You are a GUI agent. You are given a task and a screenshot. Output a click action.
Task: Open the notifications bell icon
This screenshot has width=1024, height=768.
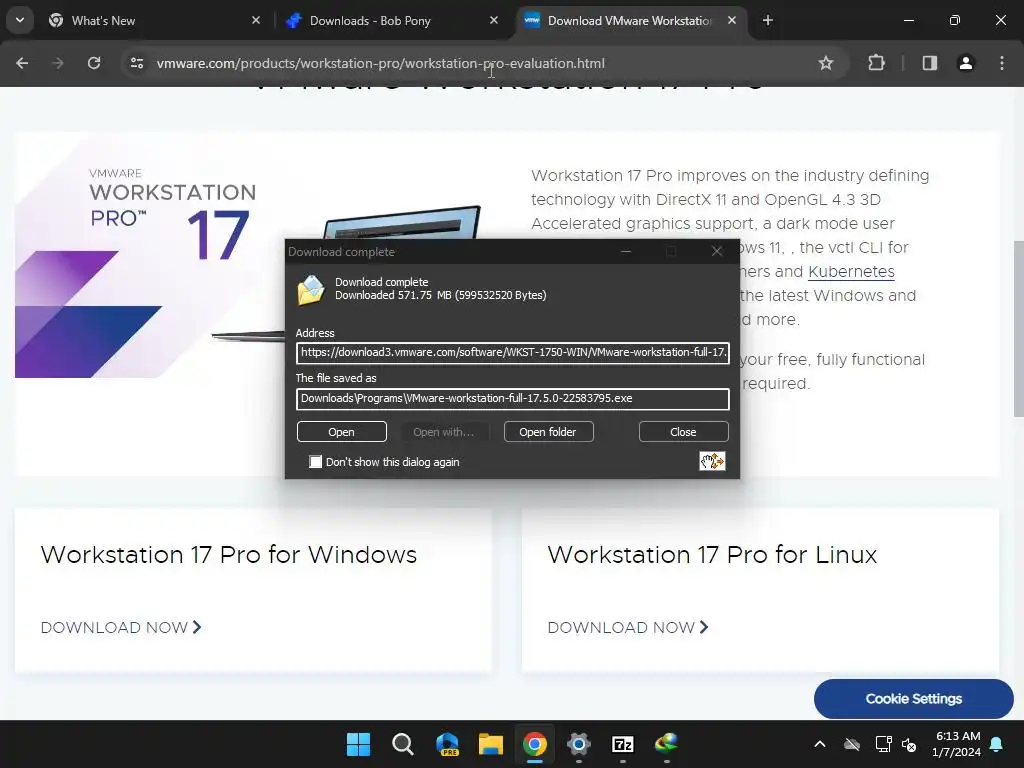coord(997,744)
